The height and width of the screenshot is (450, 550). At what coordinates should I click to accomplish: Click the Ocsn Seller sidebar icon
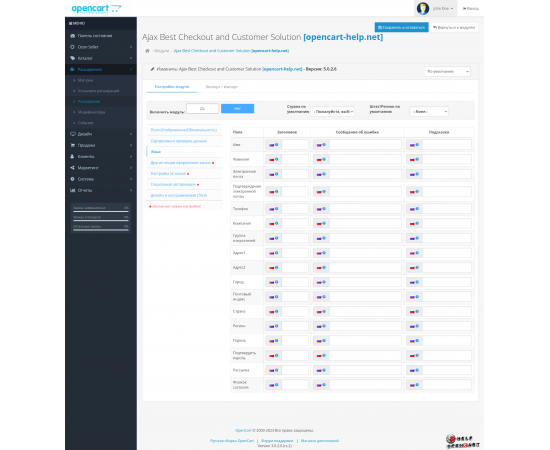73,47
